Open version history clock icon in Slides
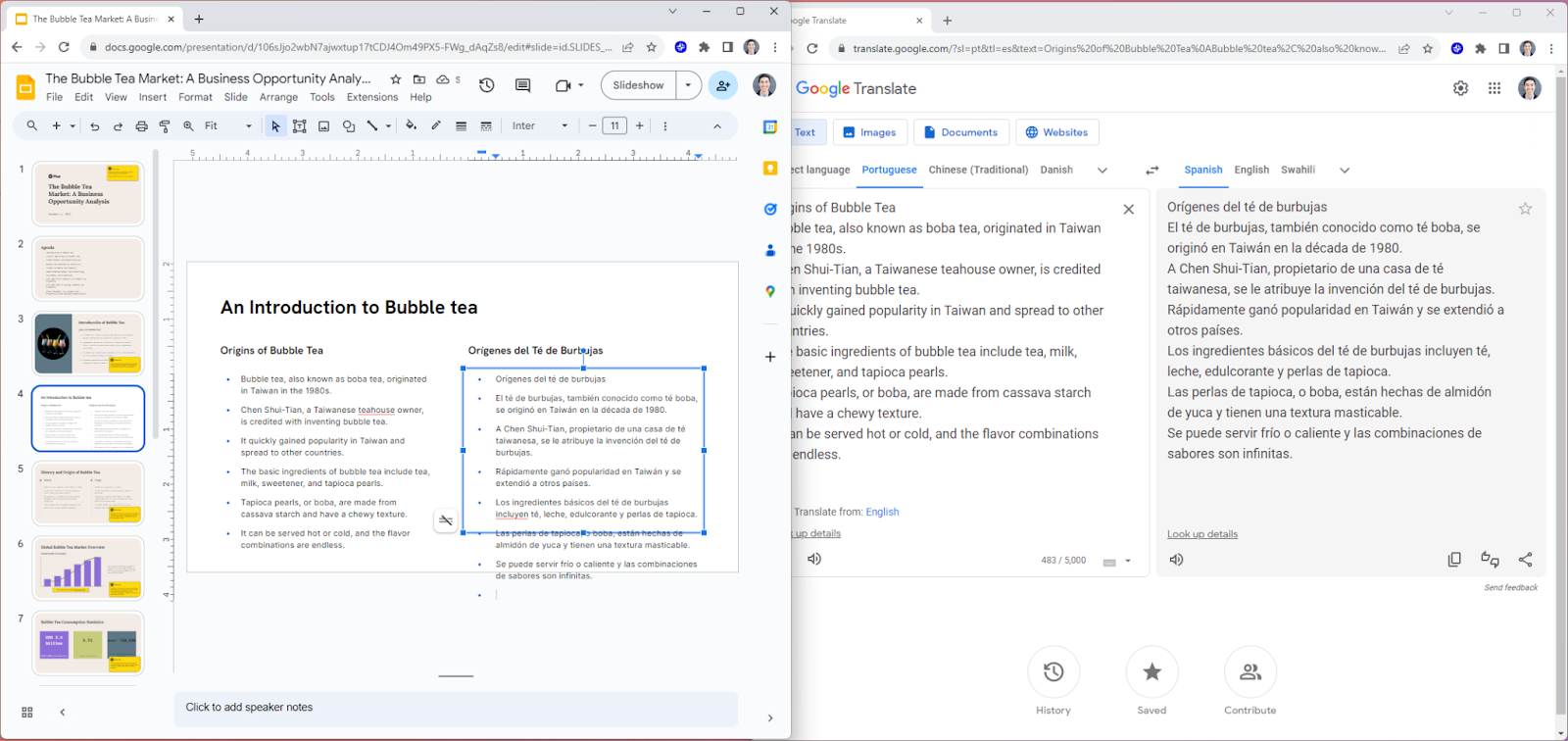1568x741 pixels. click(487, 85)
